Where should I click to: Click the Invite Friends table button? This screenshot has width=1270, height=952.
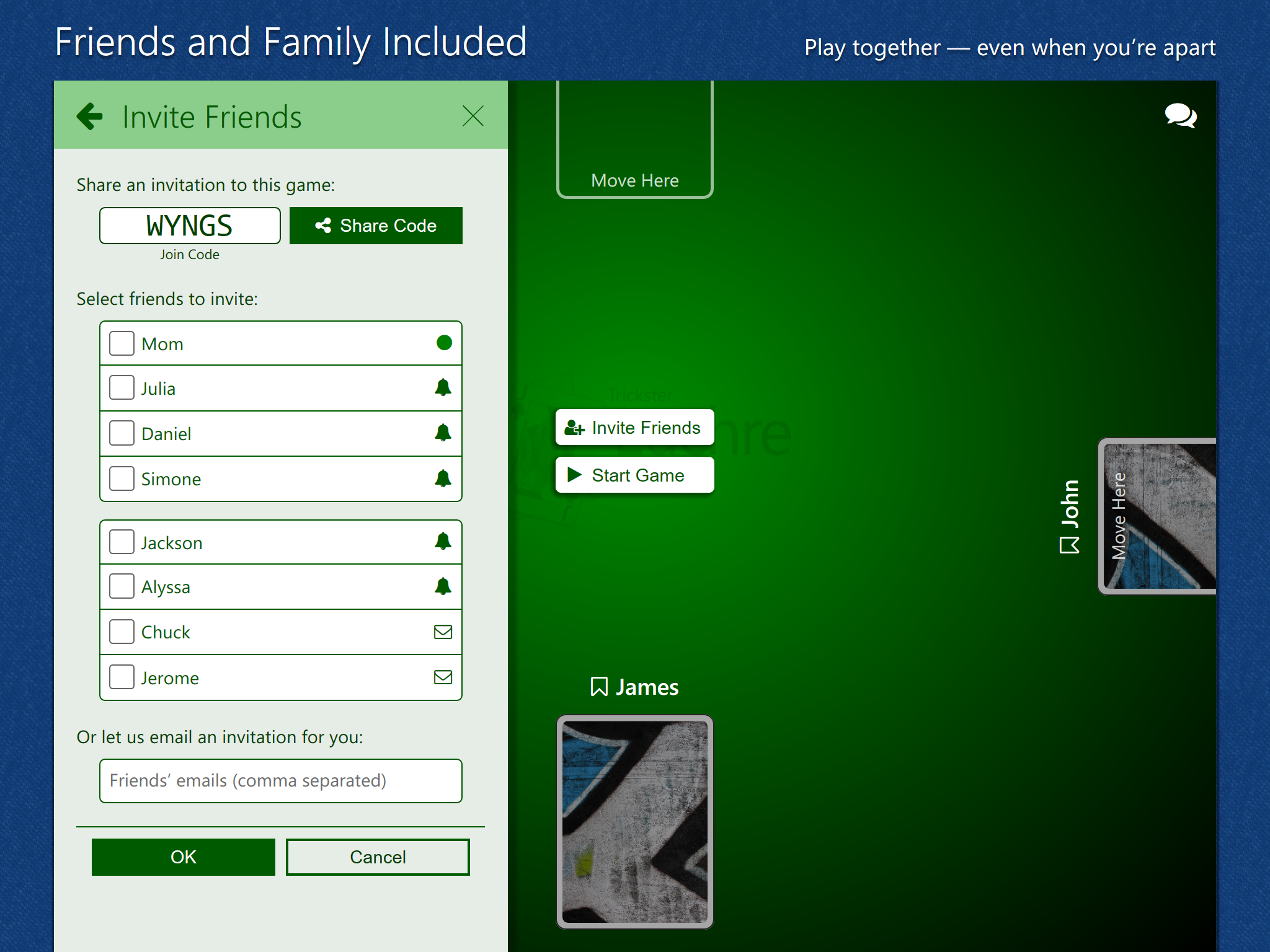[634, 428]
